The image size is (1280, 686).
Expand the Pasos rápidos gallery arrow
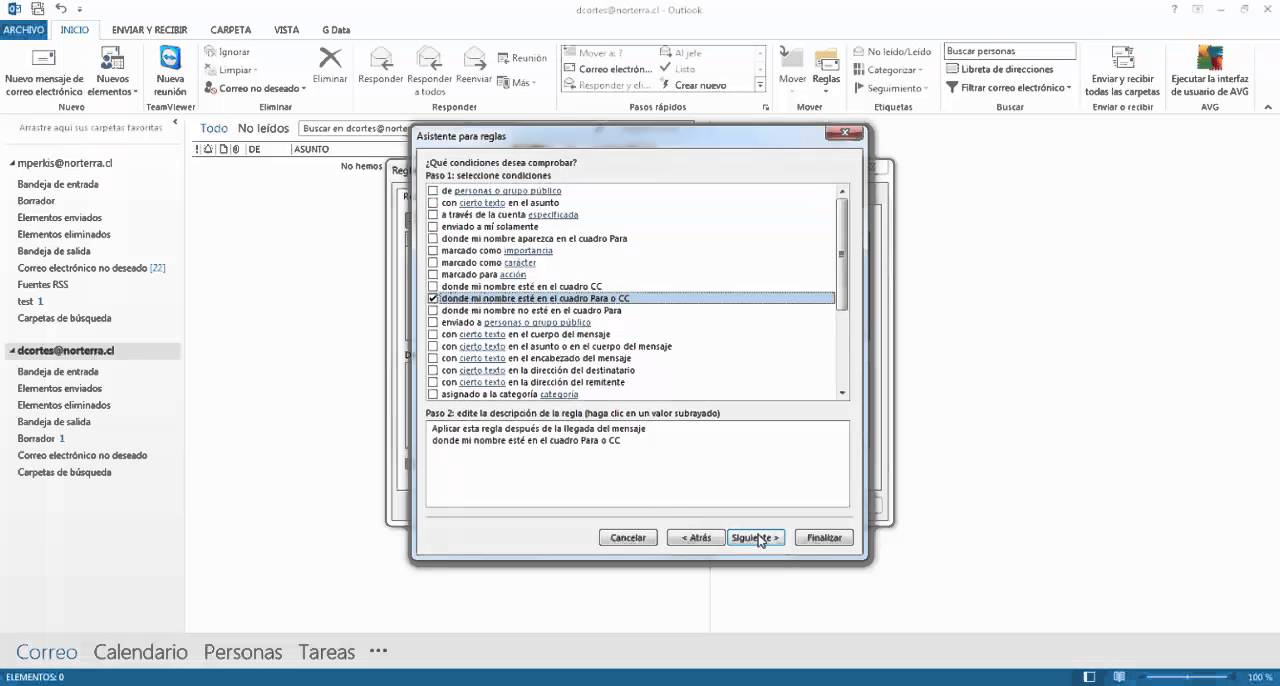(760, 86)
